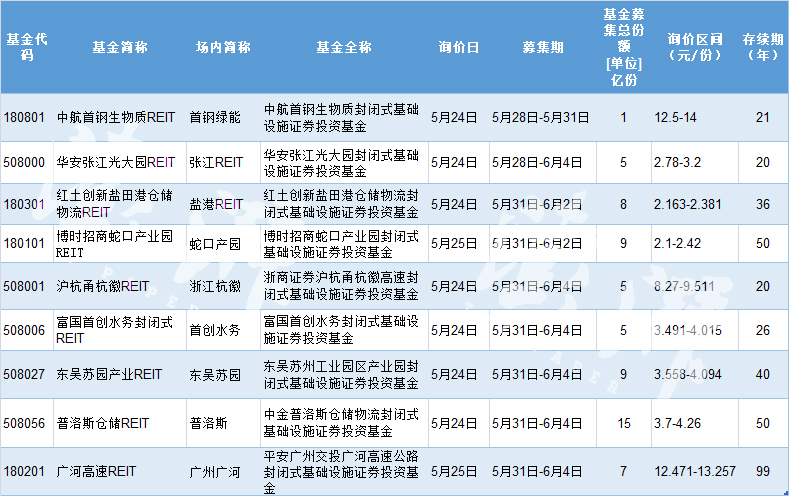Select fund code 508006
The width and height of the screenshot is (789, 496).
pos(24,330)
